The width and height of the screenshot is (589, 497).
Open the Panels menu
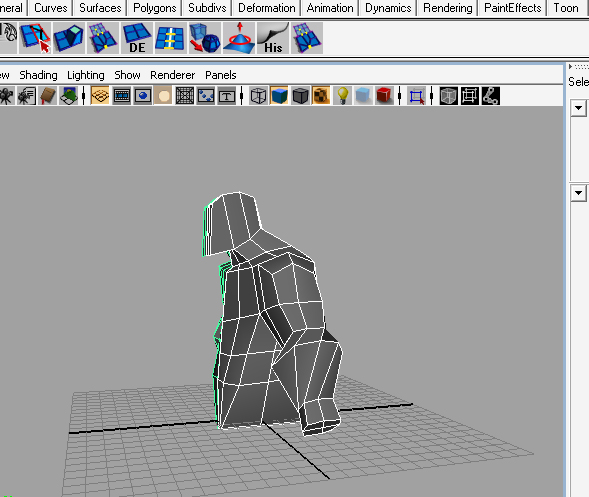220,75
